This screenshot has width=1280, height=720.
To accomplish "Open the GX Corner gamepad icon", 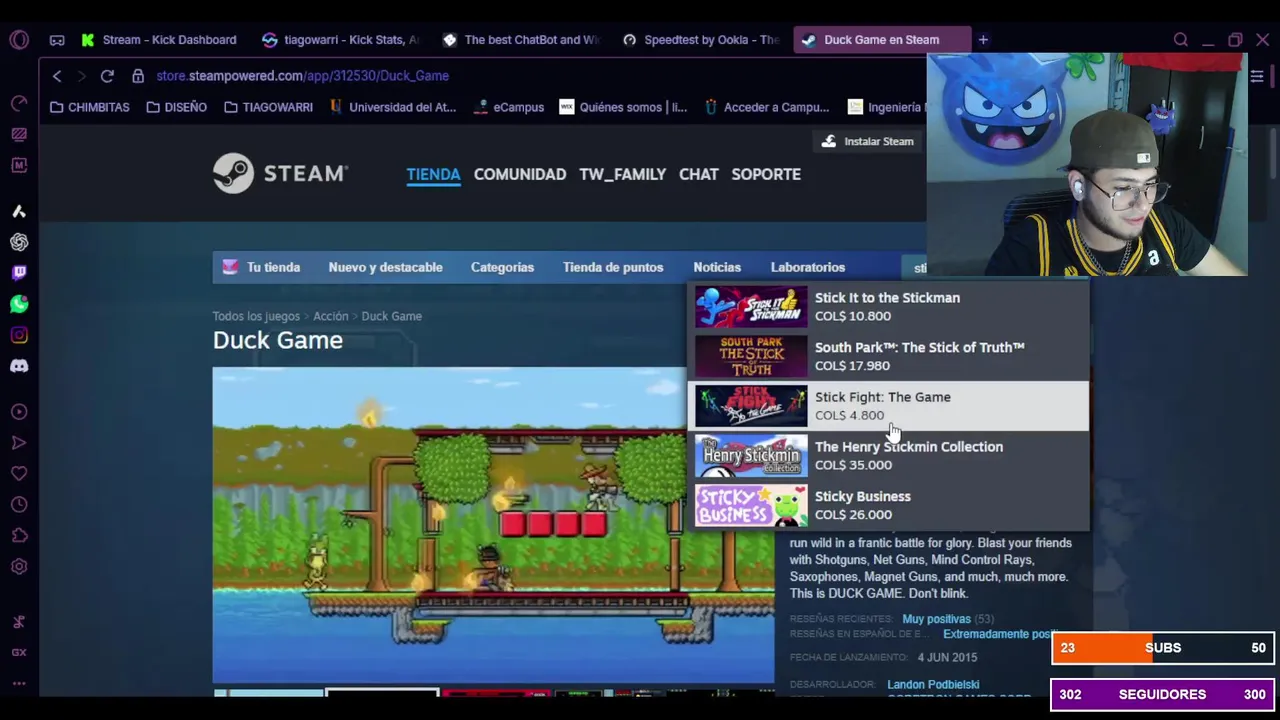I will (57, 40).
